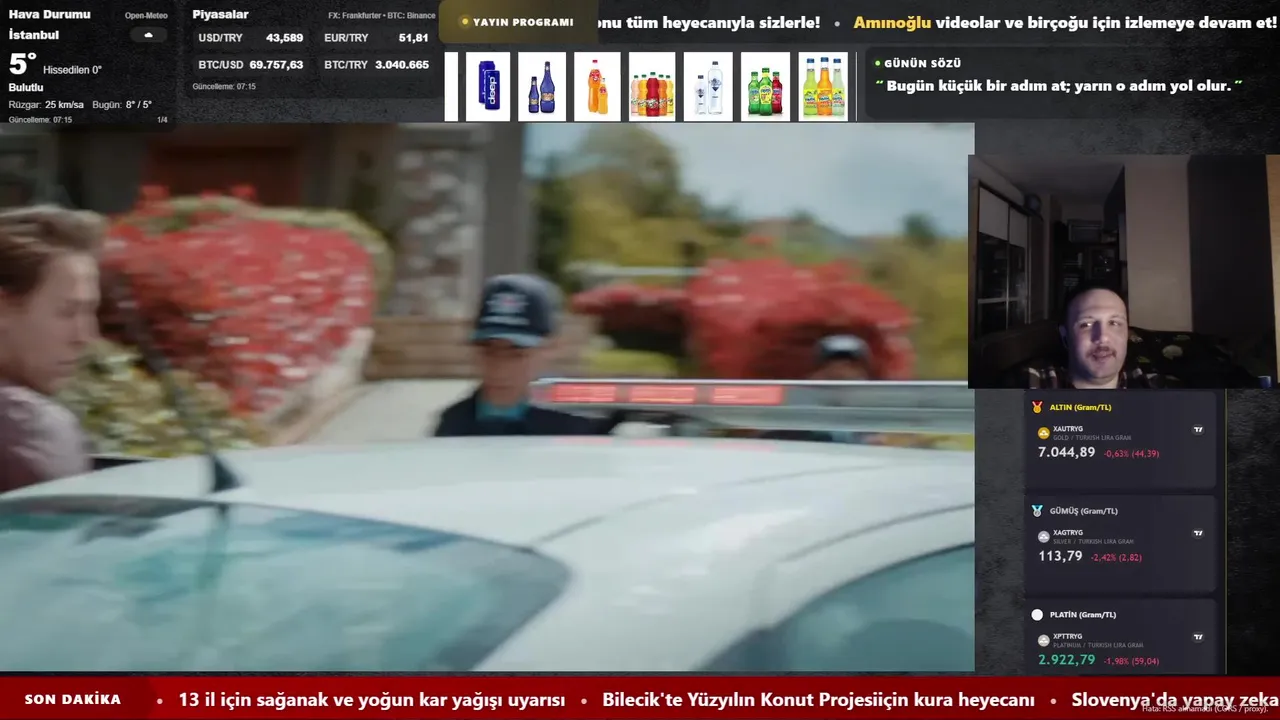Click the gold bars icon next to XAUTRYG
1280x720 pixels.
[1044, 433]
